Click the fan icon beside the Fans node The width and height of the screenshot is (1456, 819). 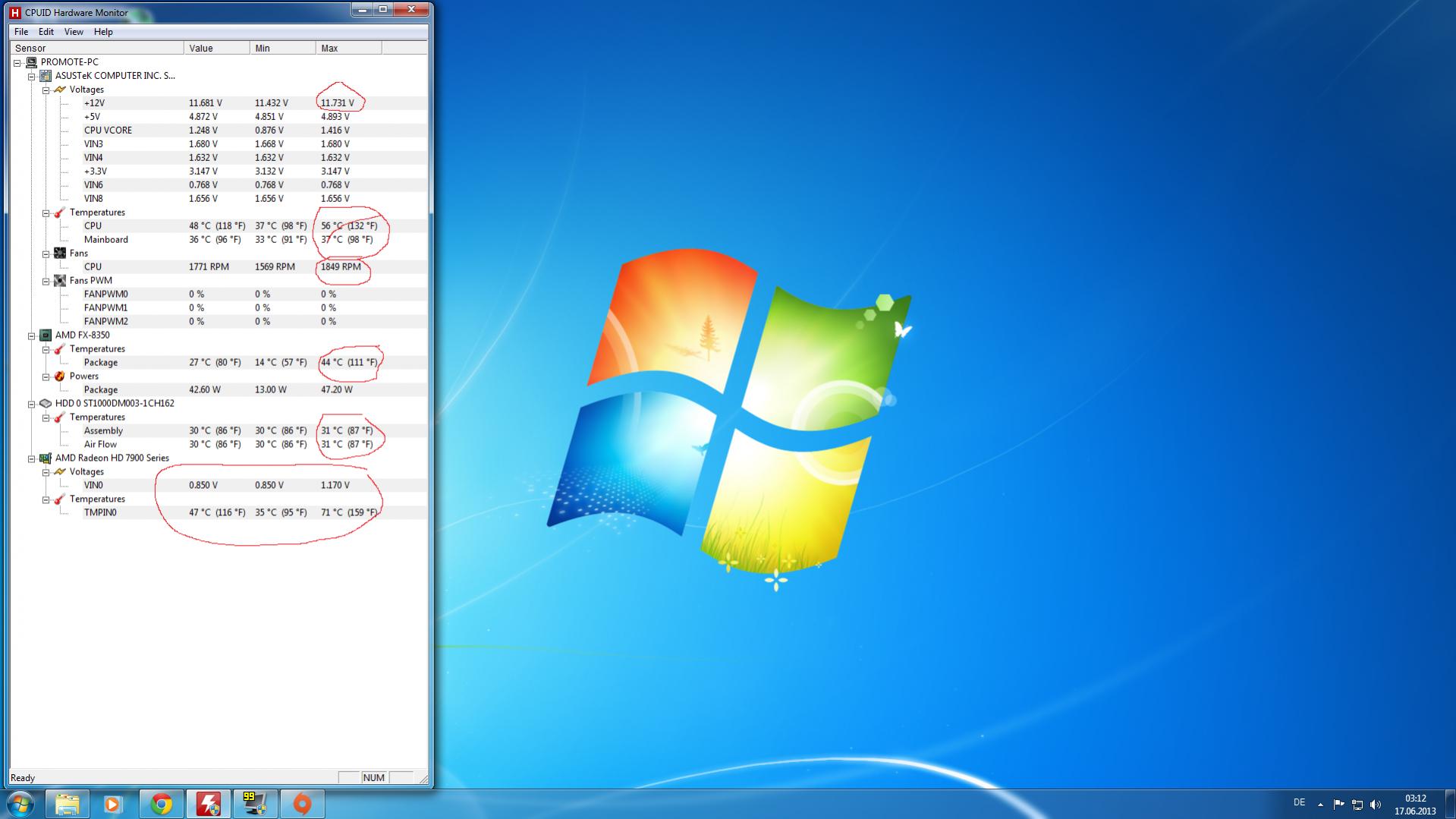click(x=60, y=254)
